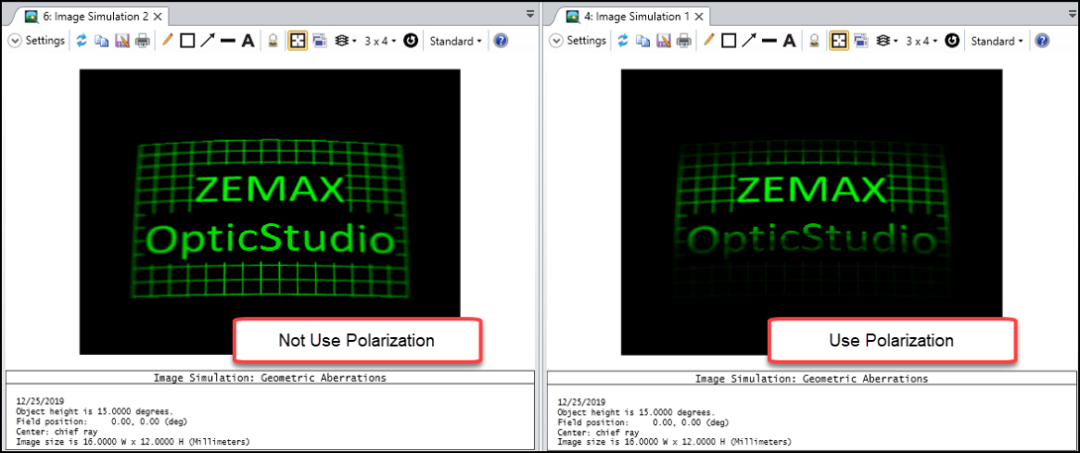The height and width of the screenshot is (453, 1080).
Task: Choose the rectangle draw tool in Image Simulation 1
Action: (x=729, y=41)
